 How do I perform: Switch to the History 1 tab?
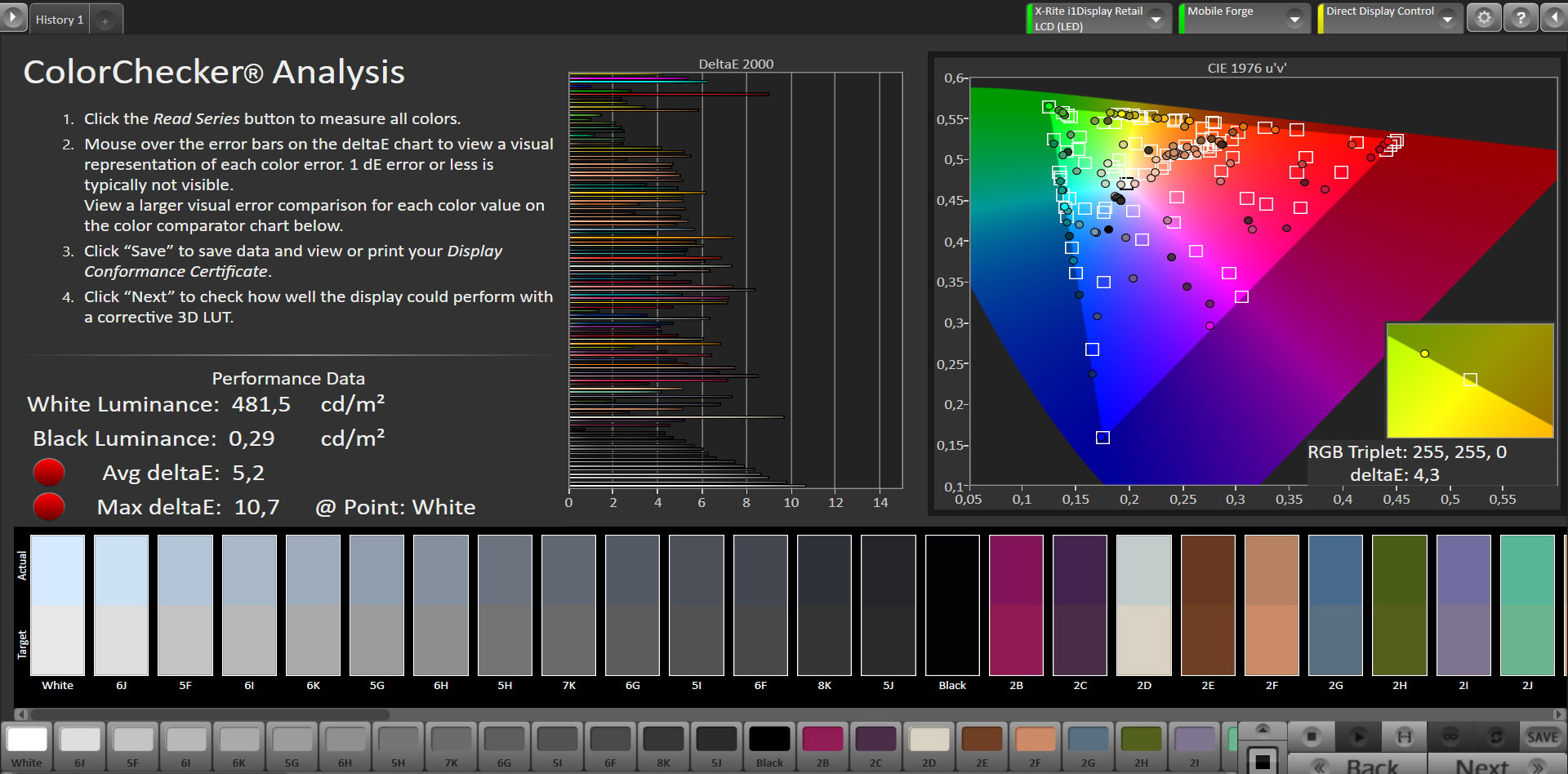(x=59, y=20)
